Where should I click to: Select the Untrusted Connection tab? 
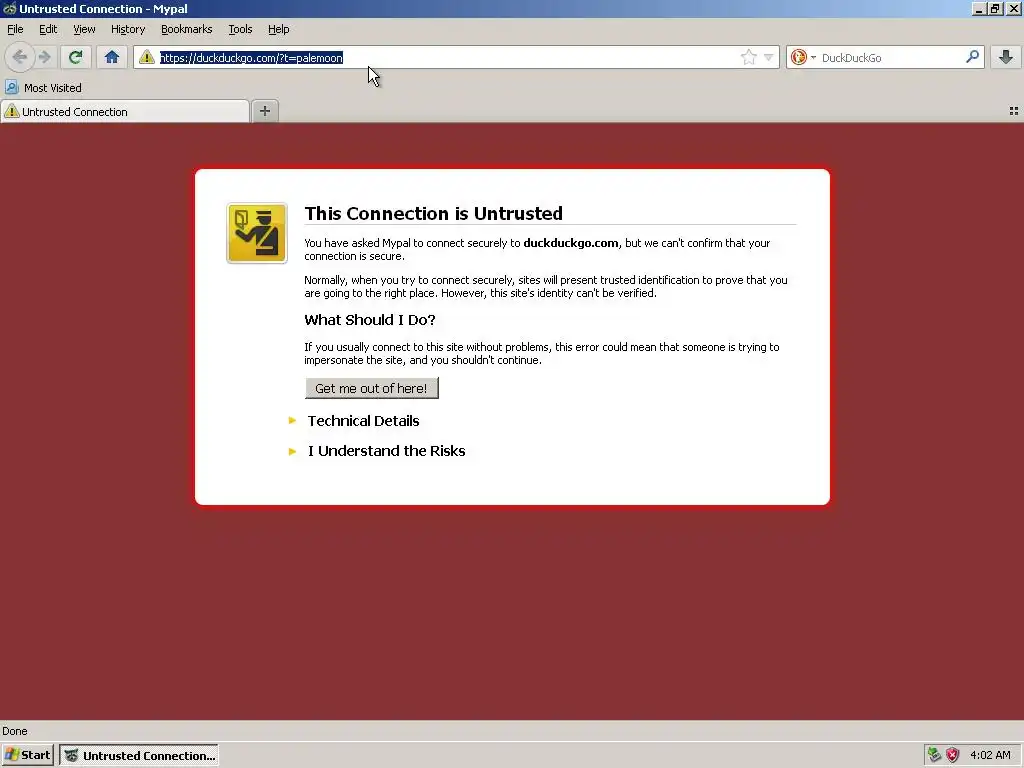pos(125,112)
